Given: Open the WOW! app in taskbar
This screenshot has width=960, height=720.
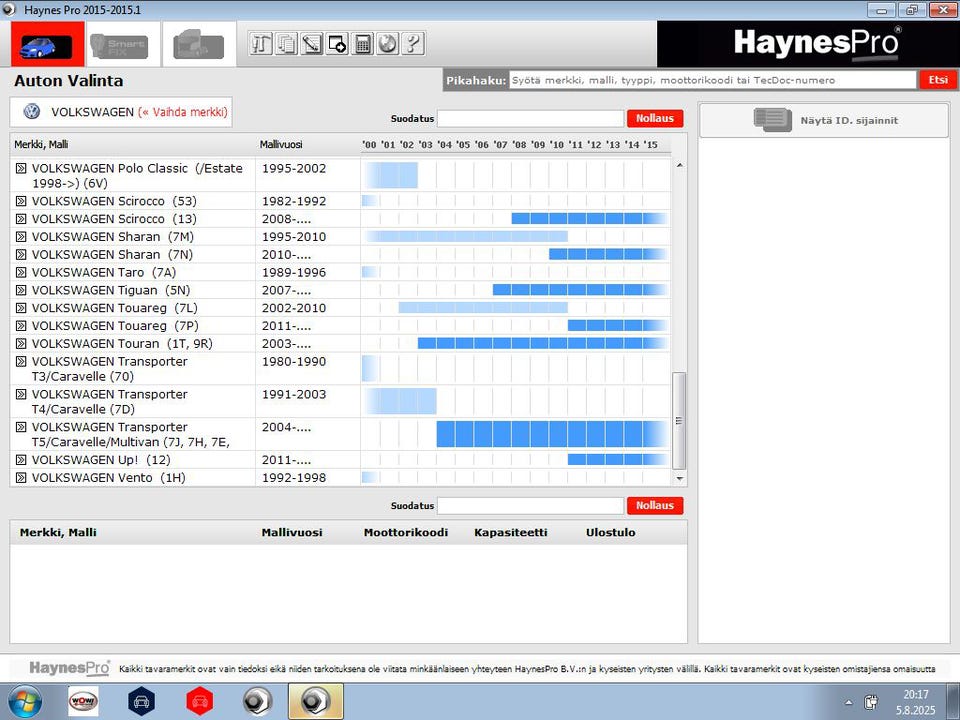Looking at the screenshot, I should [x=83, y=701].
